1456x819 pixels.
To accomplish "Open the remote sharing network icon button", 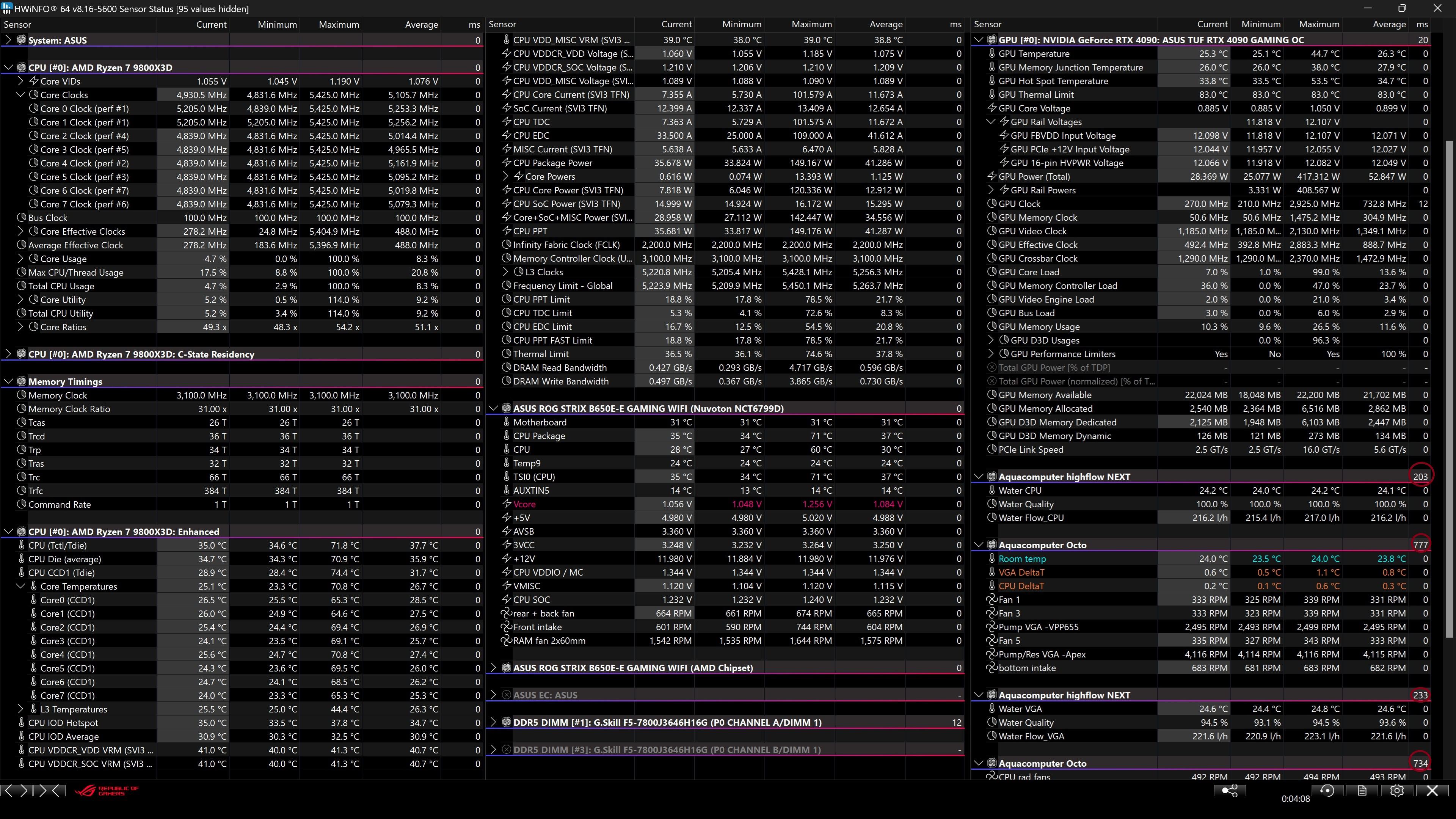I will [x=1229, y=790].
